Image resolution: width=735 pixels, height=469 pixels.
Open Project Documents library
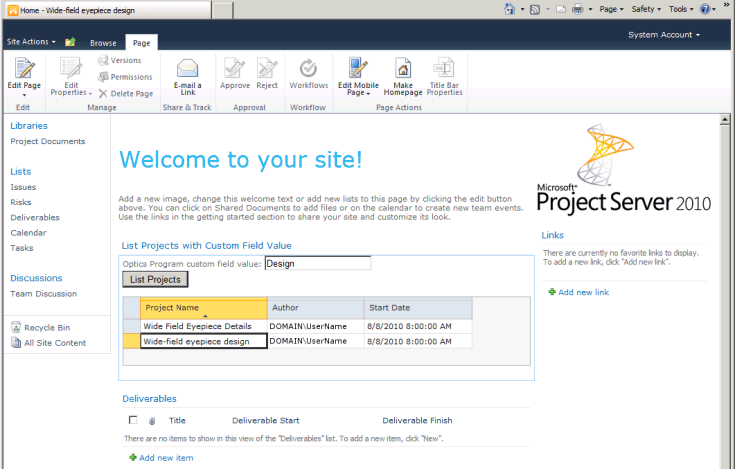pyautogui.click(x=48, y=141)
